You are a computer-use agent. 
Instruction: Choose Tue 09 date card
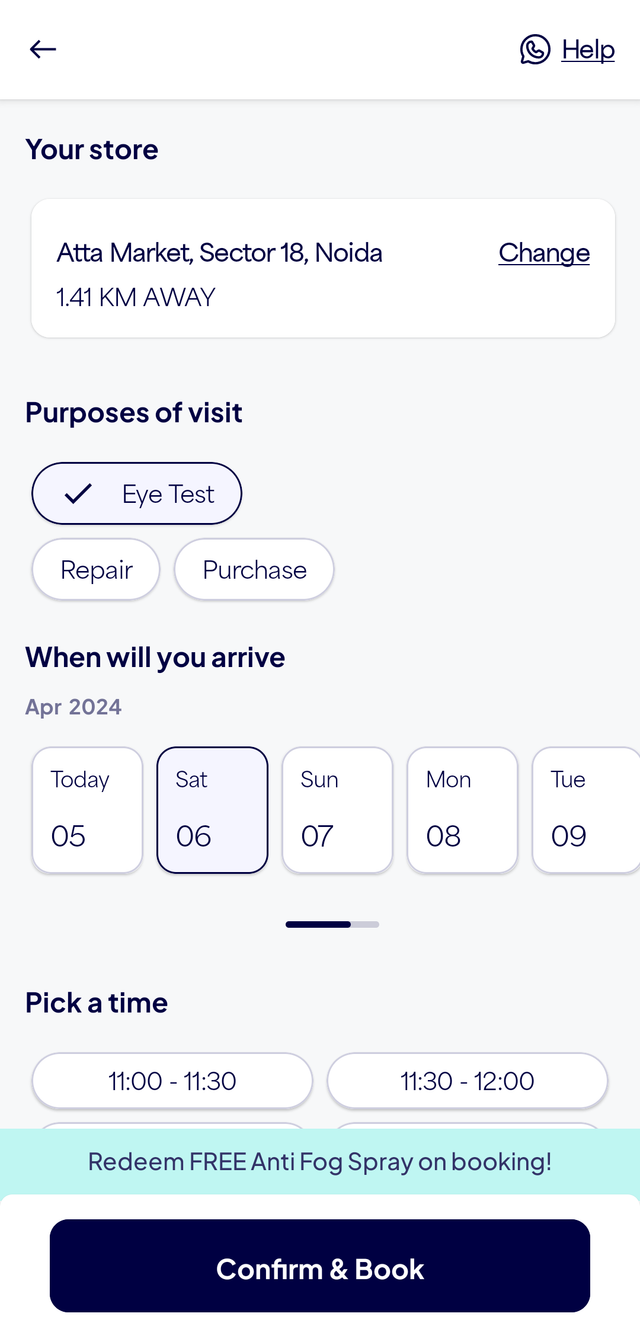585,810
